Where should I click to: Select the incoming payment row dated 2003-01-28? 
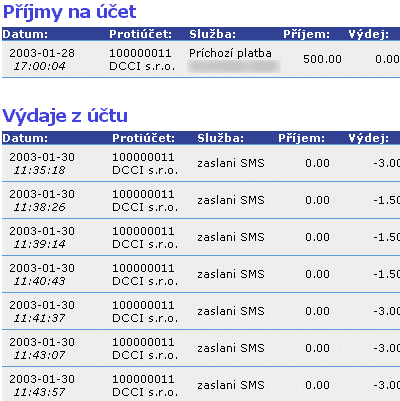pos(201,59)
